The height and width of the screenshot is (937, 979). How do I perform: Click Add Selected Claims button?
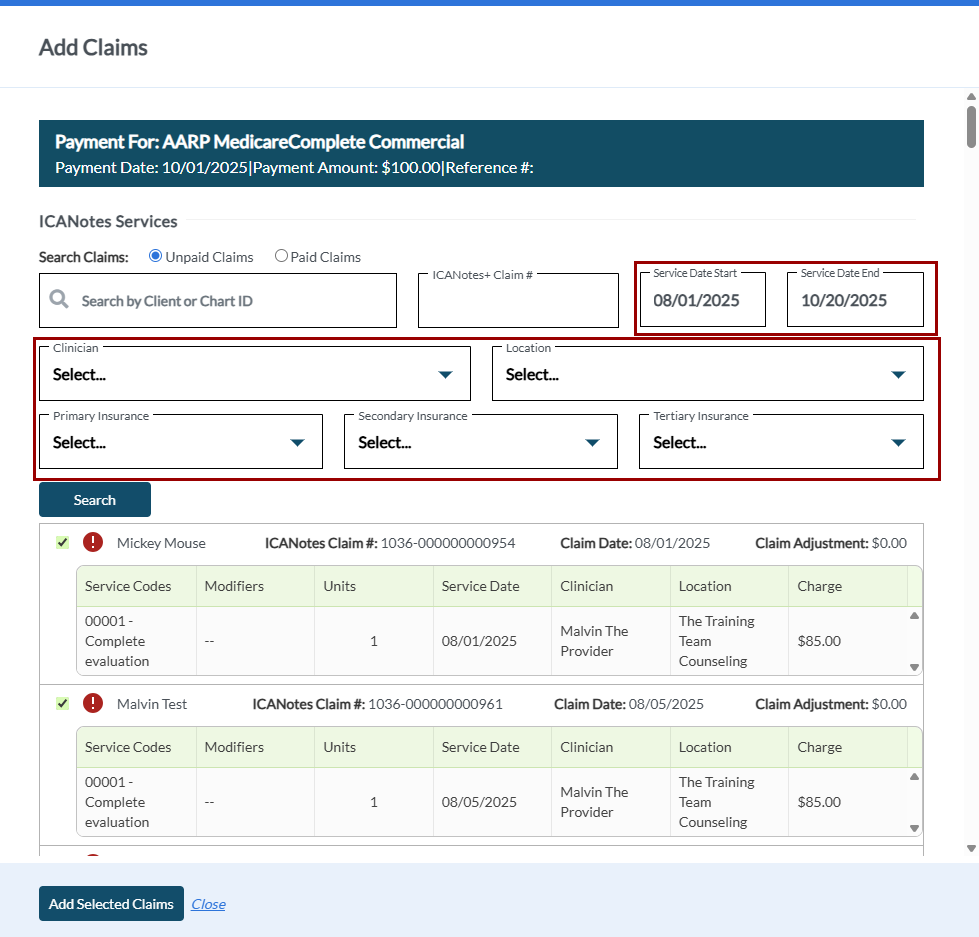tap(111, 904)
